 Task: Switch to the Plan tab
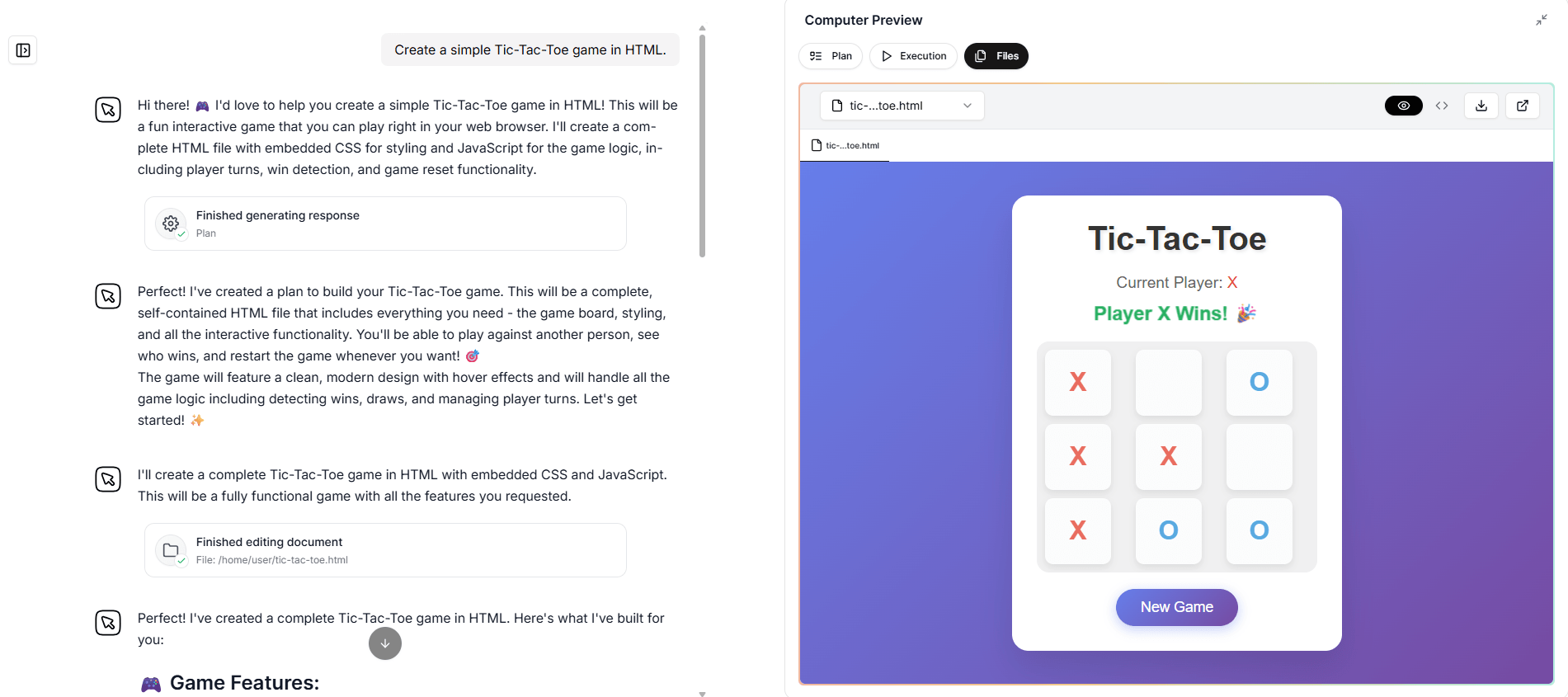pyautogui.click(x=831, y=56)
